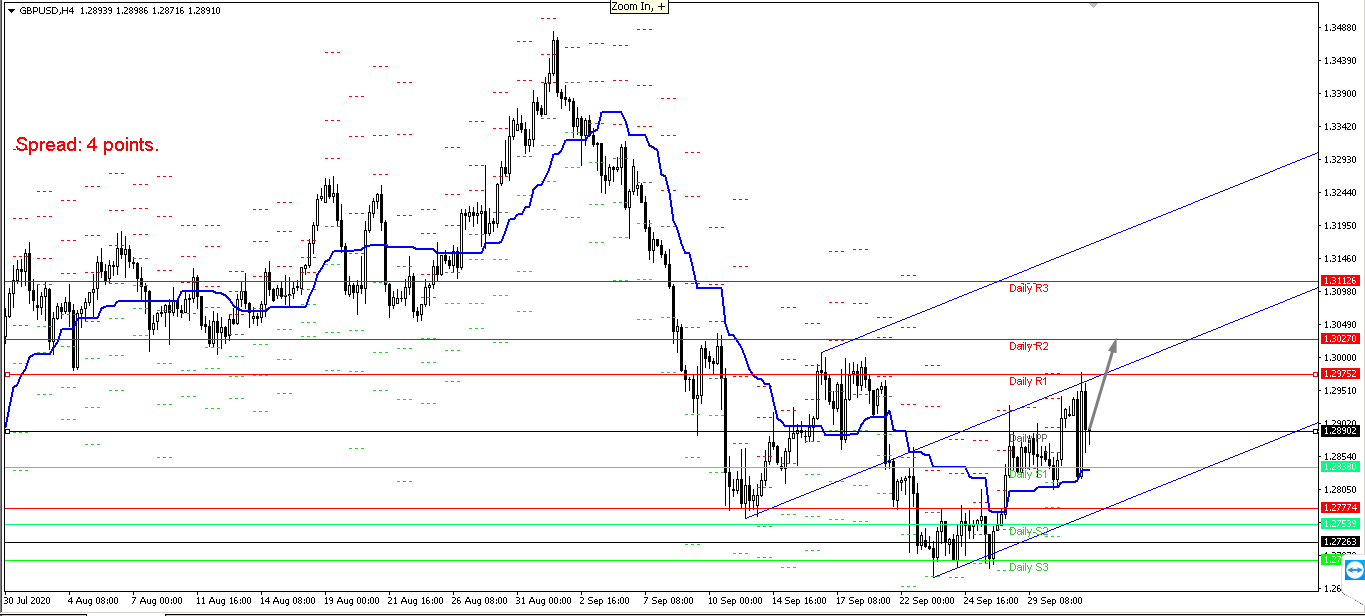
Task: Click the 30 Jul 2020 date label
Action: pos(27,602)
